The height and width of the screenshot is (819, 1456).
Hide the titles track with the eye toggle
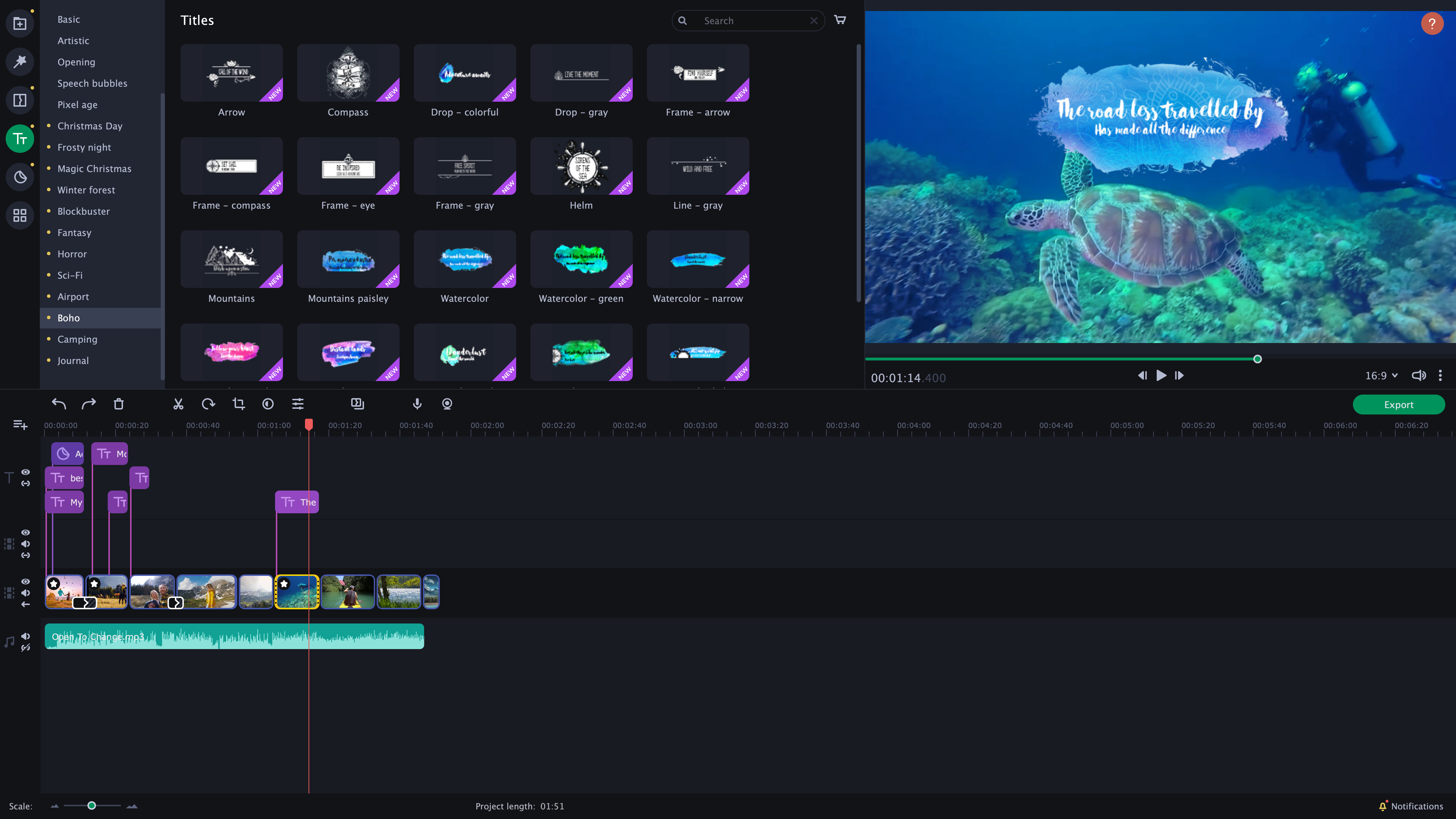click(x=26, y=472)
